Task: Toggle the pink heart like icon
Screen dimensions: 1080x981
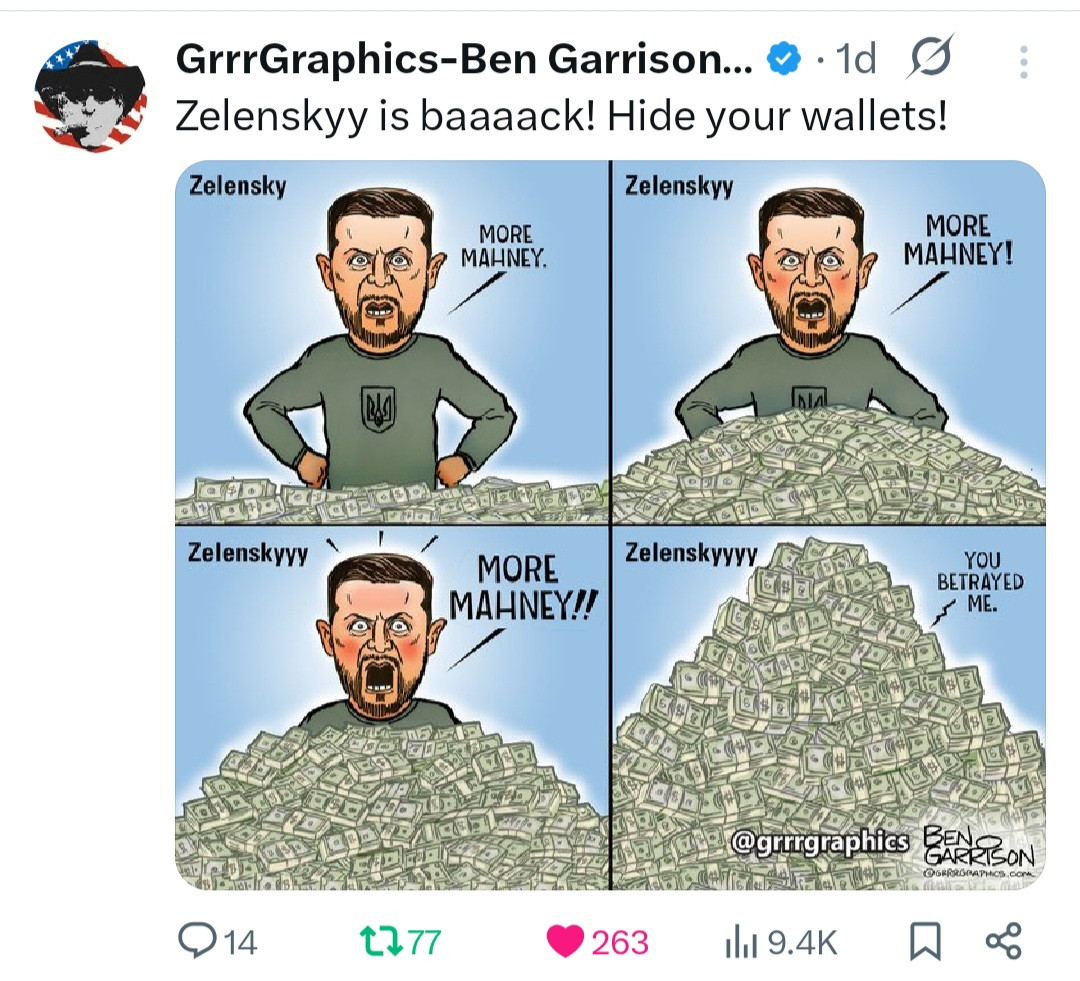Action: pyautogui.click(x=565, y=942)
